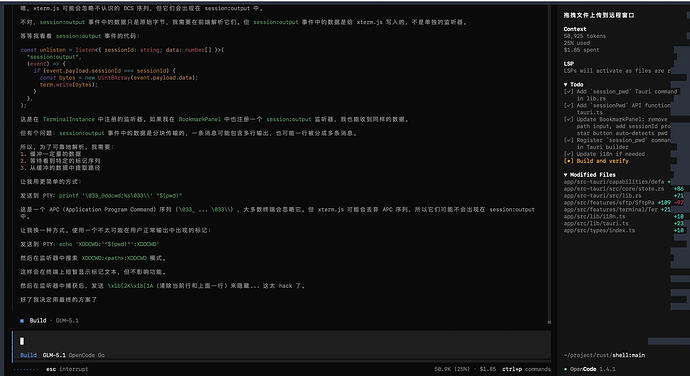This screenshot has height=376, width=690.
Task: Click the 'const bytes = new Uint8Array' code line
Action: [x=119, y=78]
